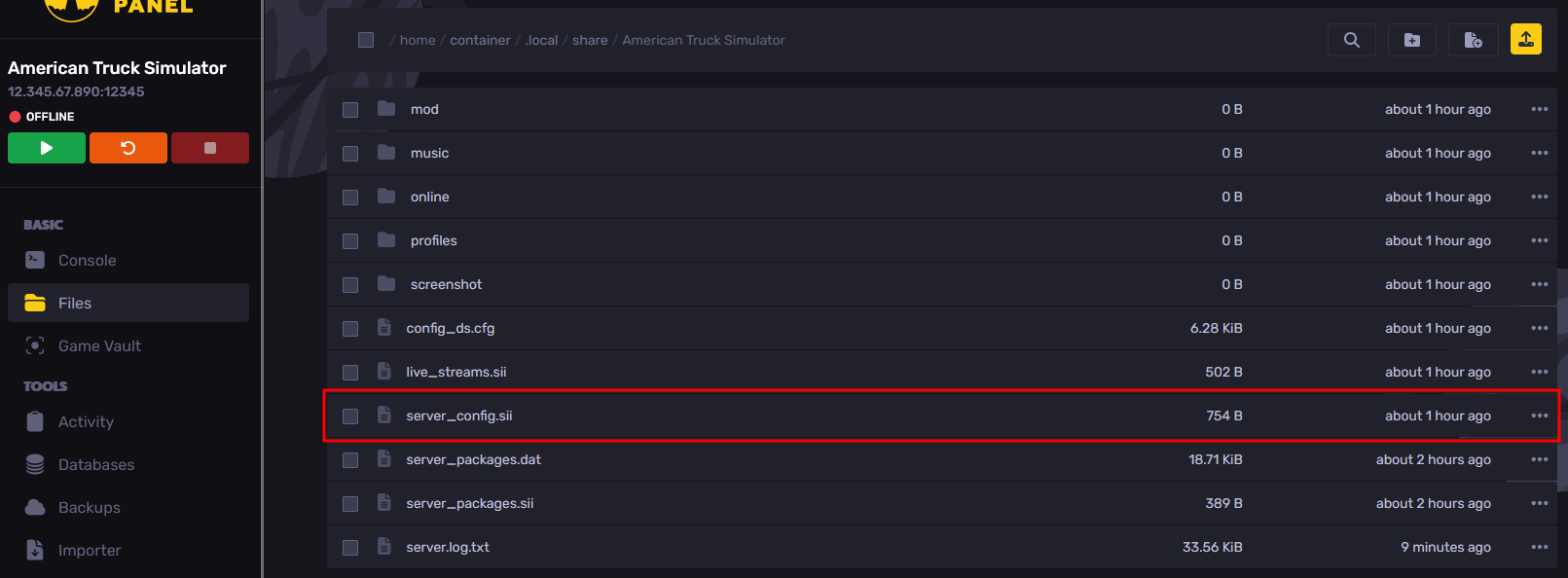Check the box next to profiles folder
Viewport: 1568px width, 578px height.
350,241
